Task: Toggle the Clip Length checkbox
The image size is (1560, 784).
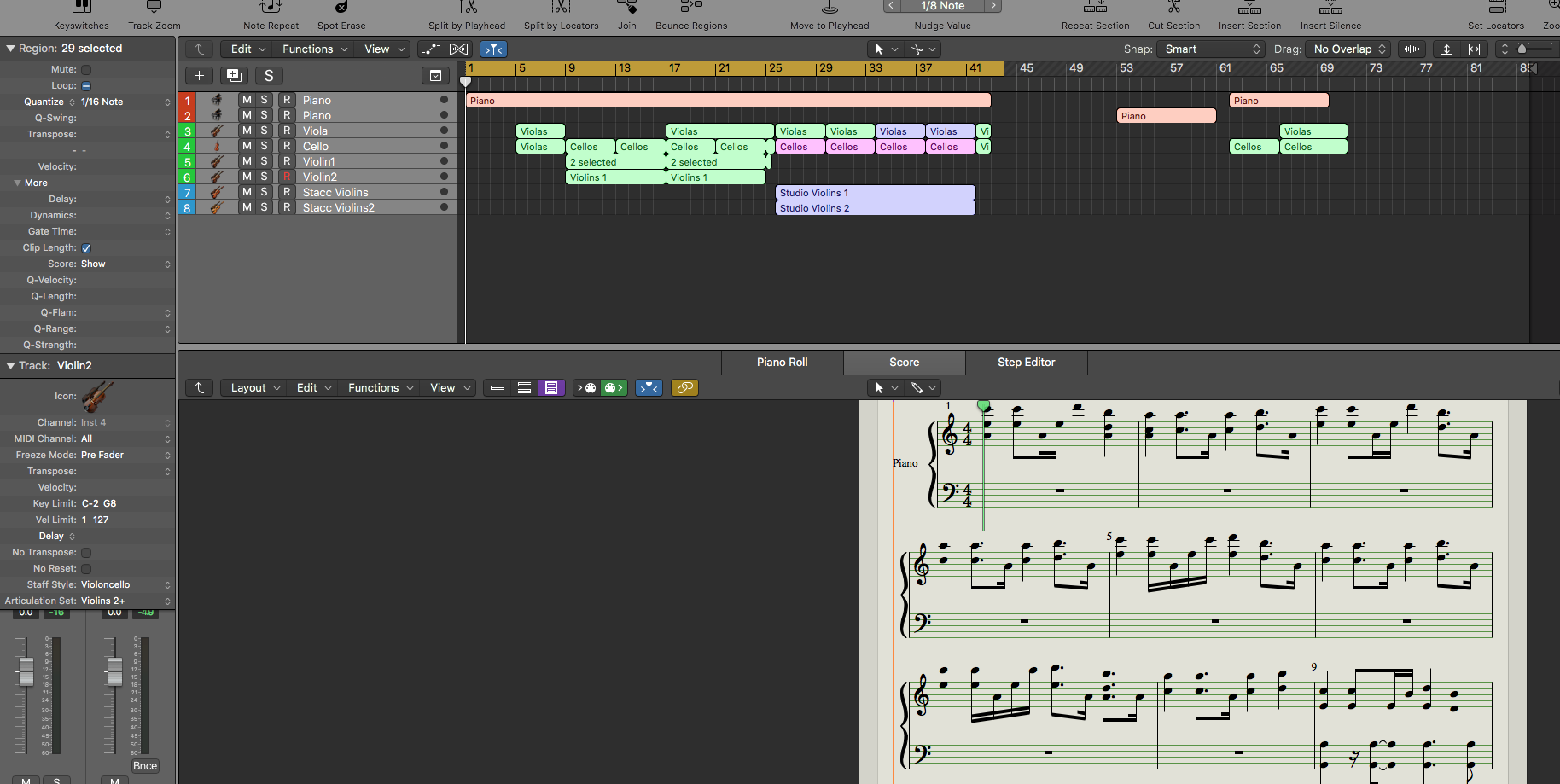Action: point(86,248)
